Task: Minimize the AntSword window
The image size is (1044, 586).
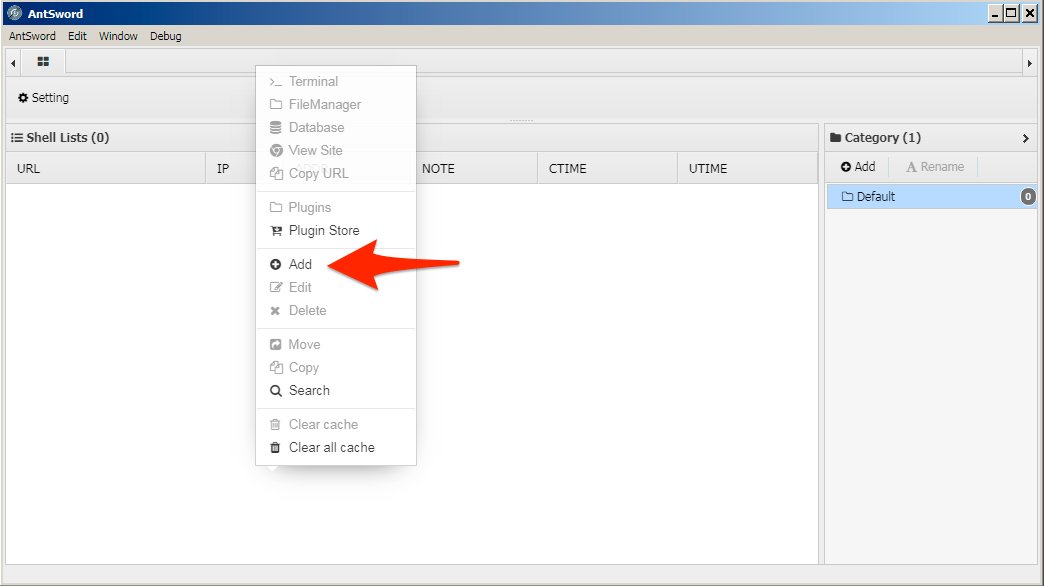Action: pyautogui.click(x=995, y=13)
